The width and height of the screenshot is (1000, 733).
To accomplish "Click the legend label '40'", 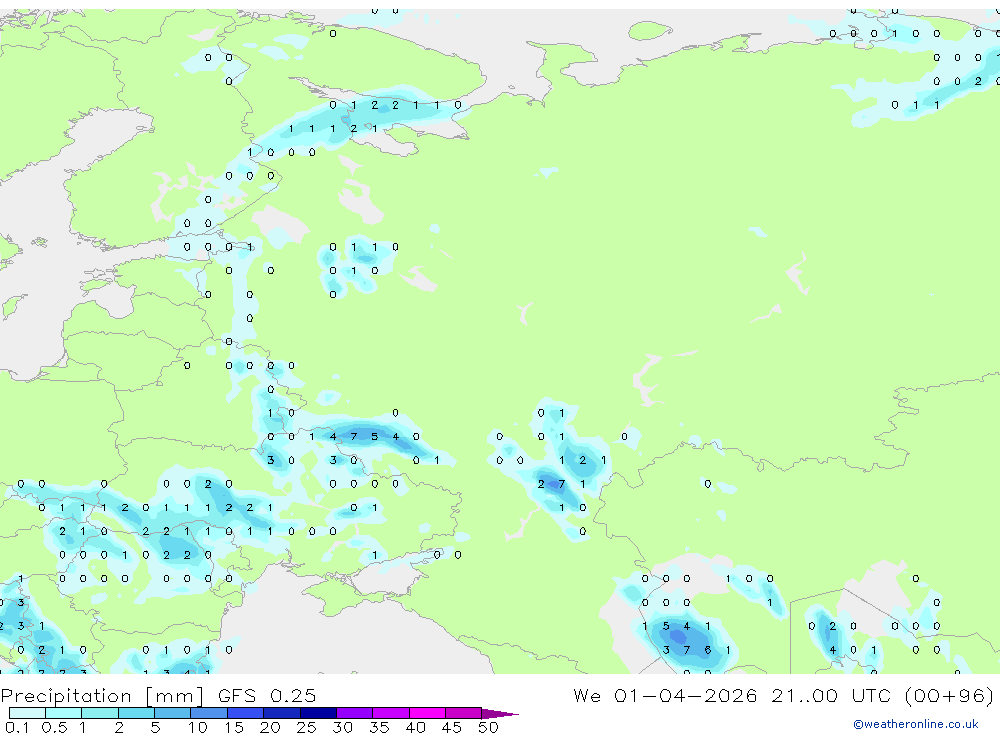I will tap(415, 727).
